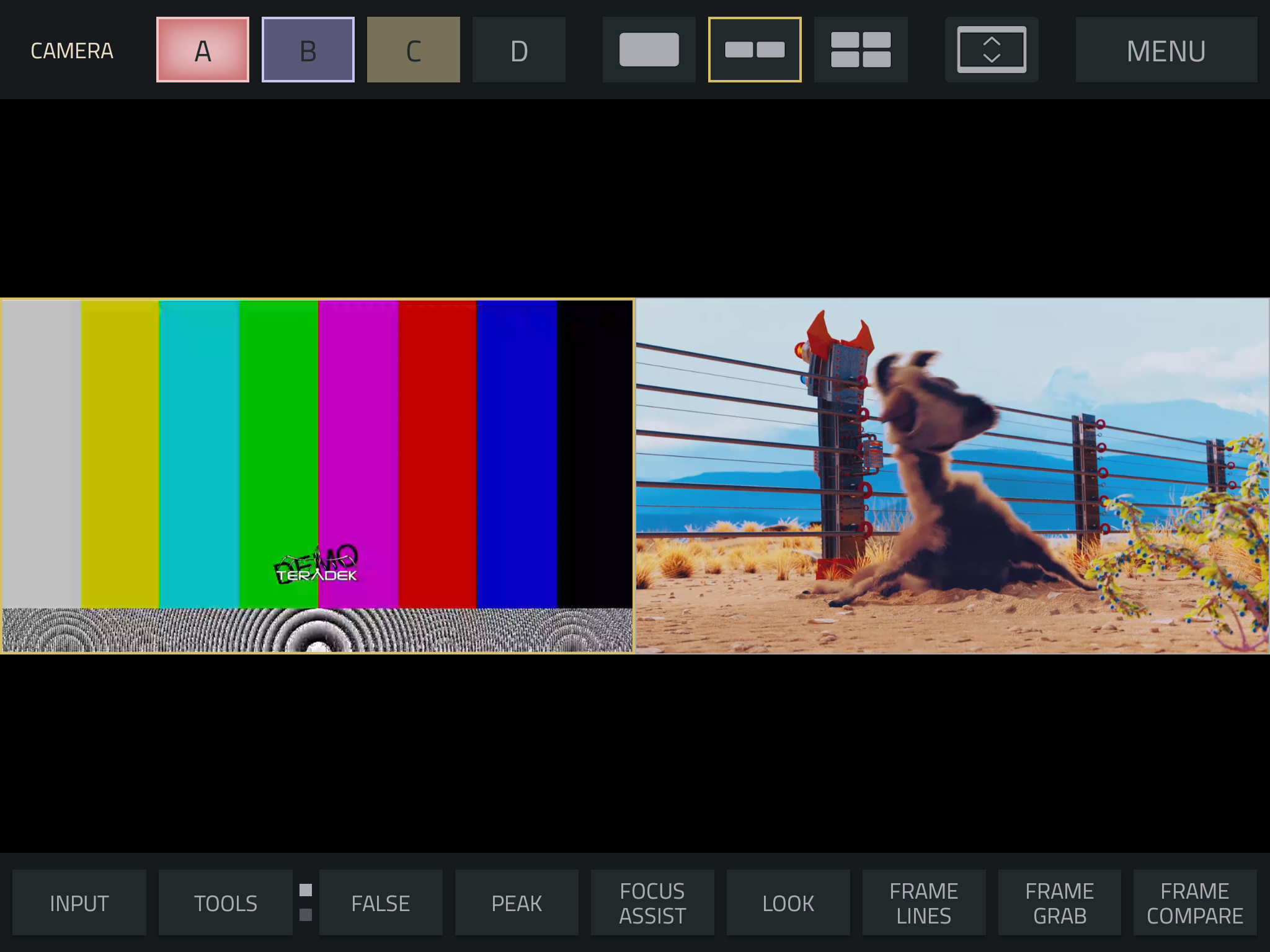1270x952 pixels.
Task: Open FRAME COMPARE
Action: click(1195, 902)
